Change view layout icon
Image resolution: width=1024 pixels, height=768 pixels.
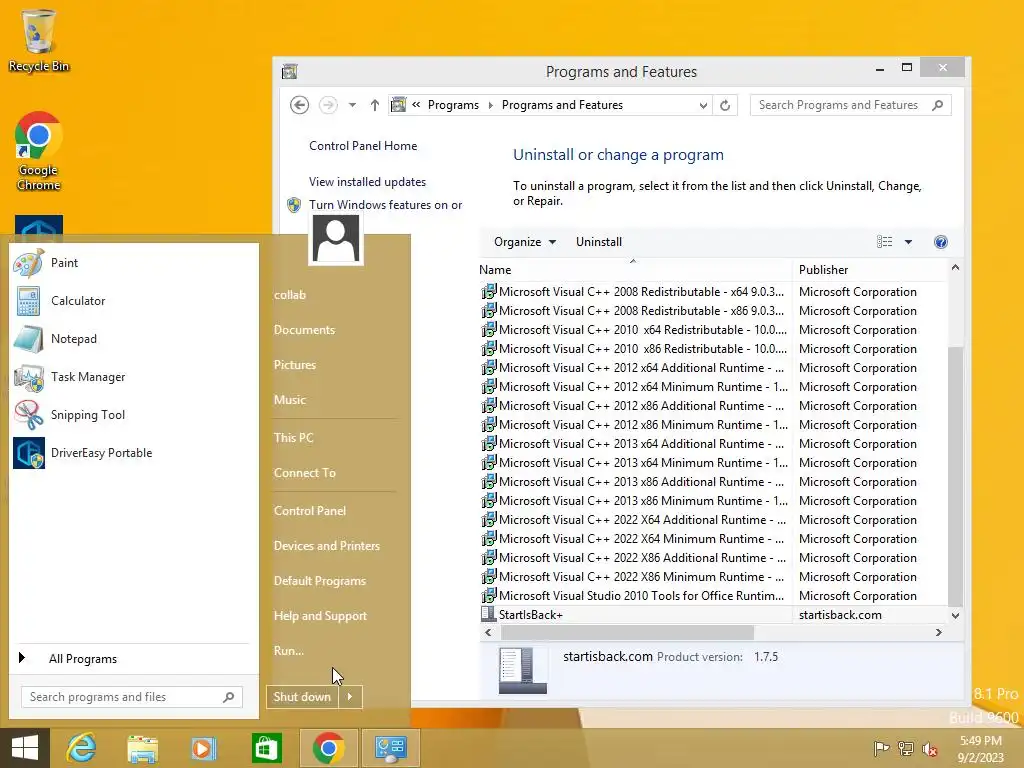pyautogui.click(x=884, y=242)
